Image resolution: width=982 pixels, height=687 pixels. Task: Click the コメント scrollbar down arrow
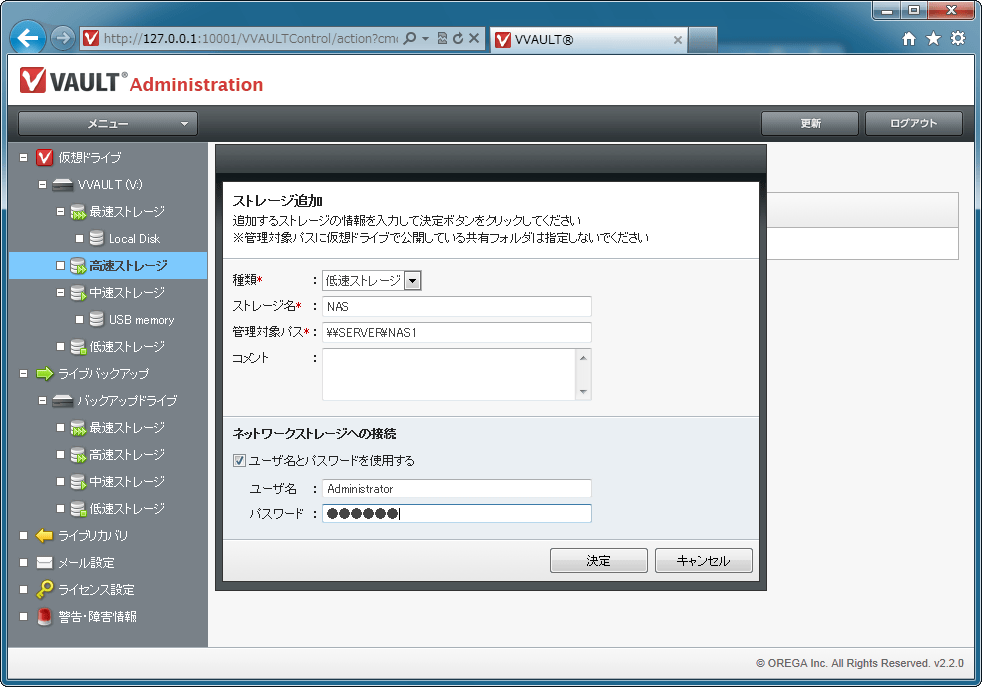tap(583, 392)
